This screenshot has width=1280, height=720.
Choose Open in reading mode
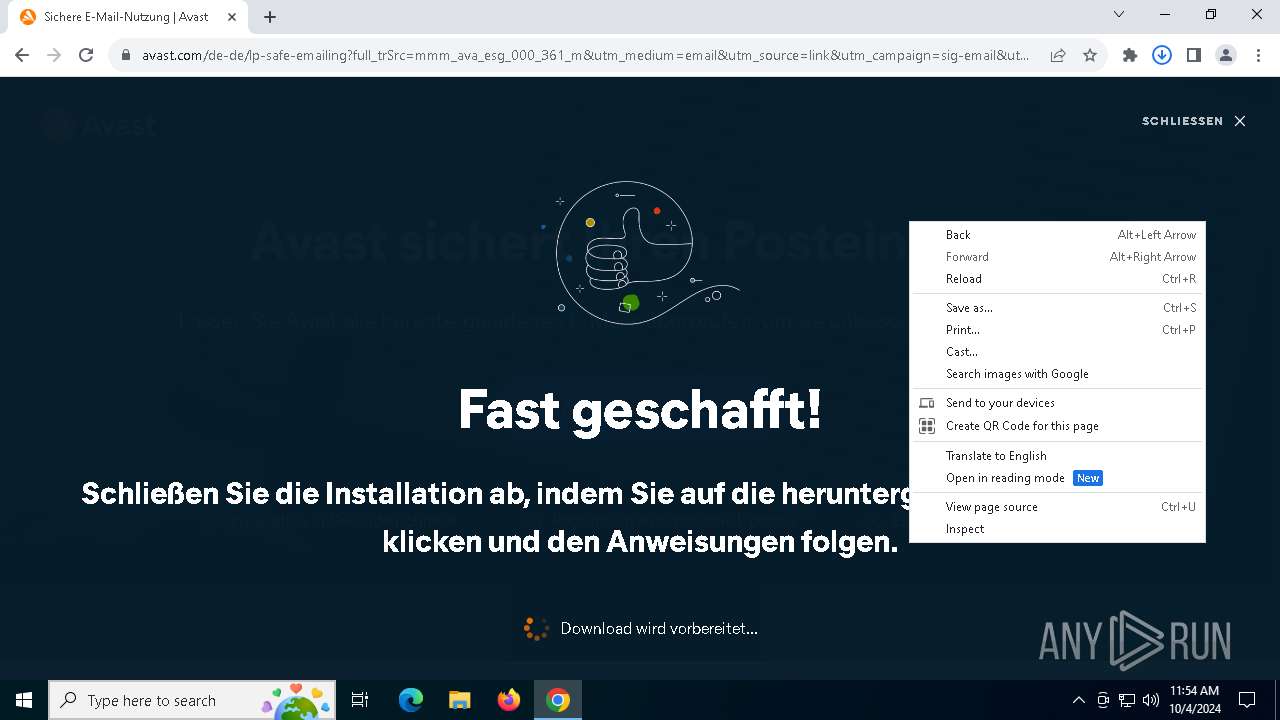pyautogui.click(x=1057, y=478)
